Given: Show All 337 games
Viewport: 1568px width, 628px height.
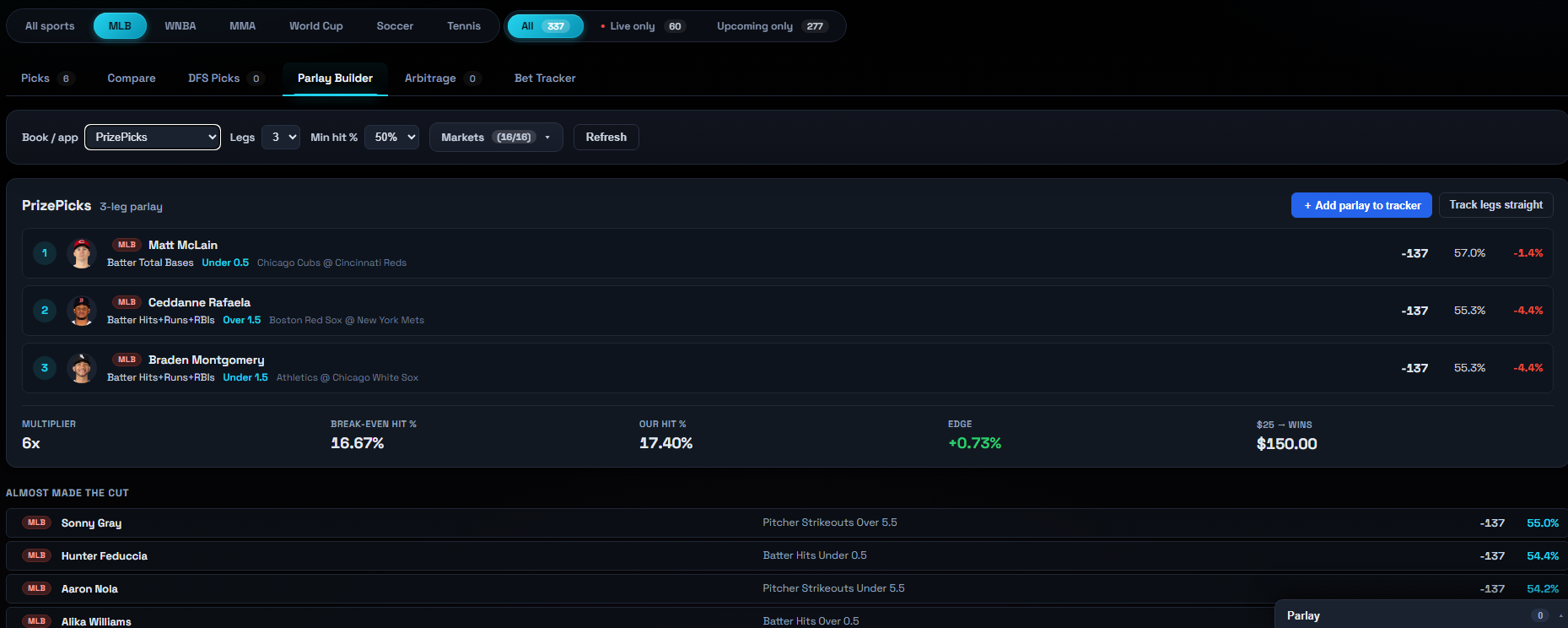Looking at the screenshot, I should [545, 26].
